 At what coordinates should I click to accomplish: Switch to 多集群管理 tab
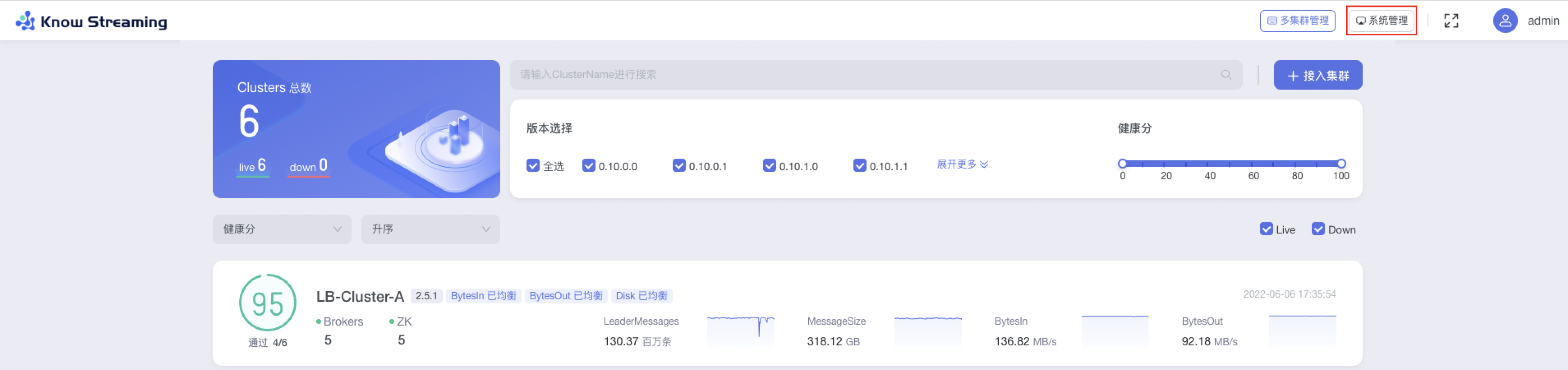click(x=1297, y=21)
